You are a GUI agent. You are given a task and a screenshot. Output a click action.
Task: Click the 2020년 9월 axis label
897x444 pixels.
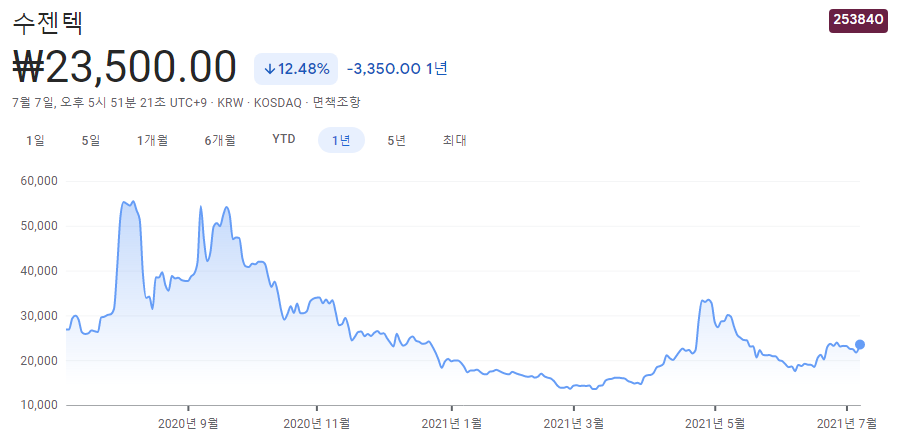click(188, 424)
